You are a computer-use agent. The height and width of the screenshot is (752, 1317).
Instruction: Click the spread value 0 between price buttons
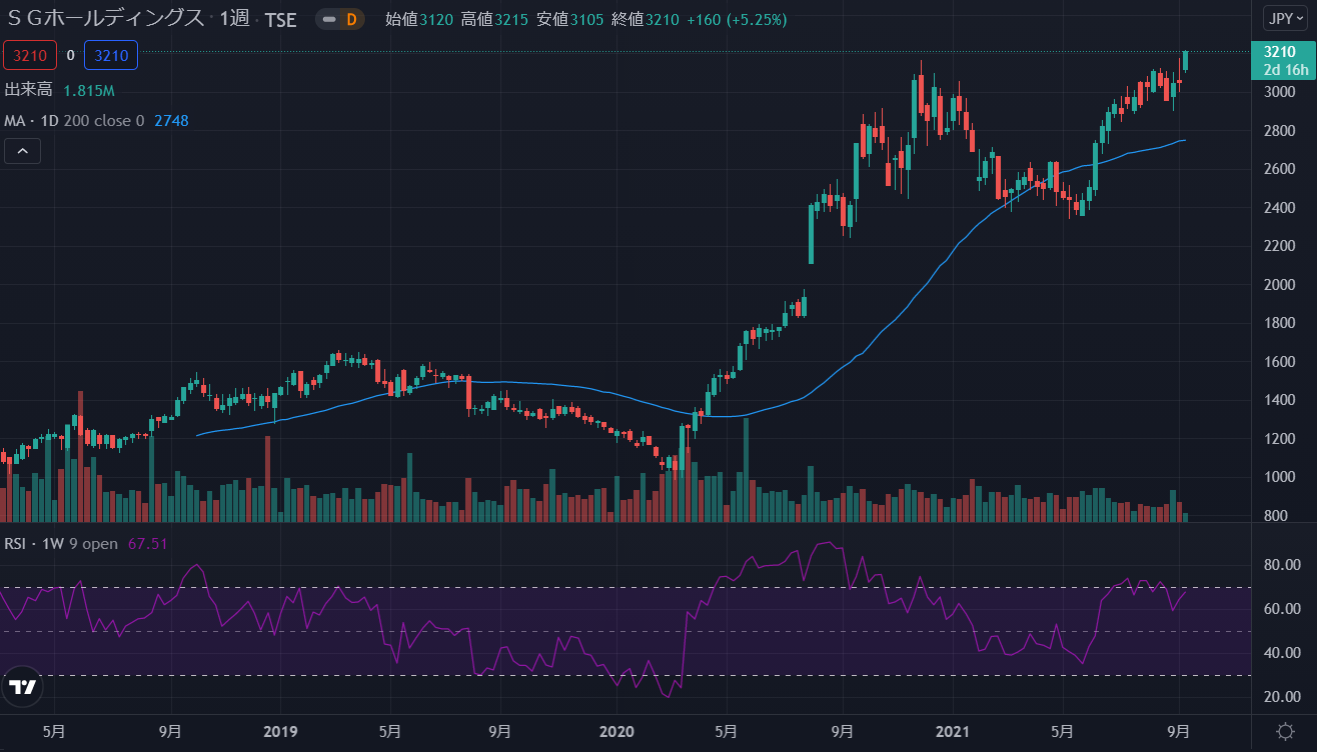pyautogui.click(x=70, y=55)
